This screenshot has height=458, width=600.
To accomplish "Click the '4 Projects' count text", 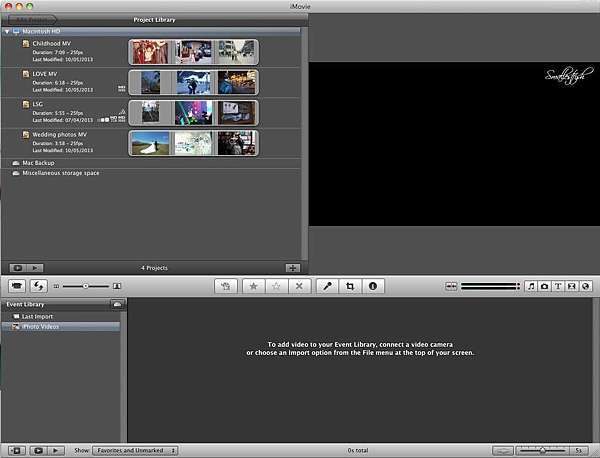I will (x=154, y=268).
